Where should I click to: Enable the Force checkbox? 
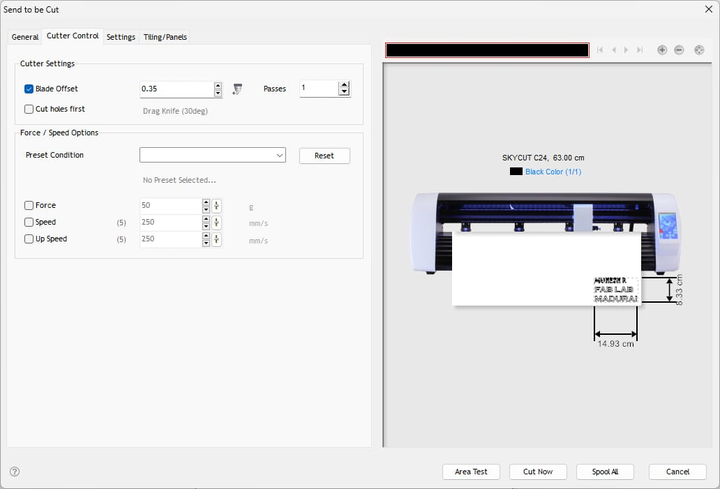29,205
